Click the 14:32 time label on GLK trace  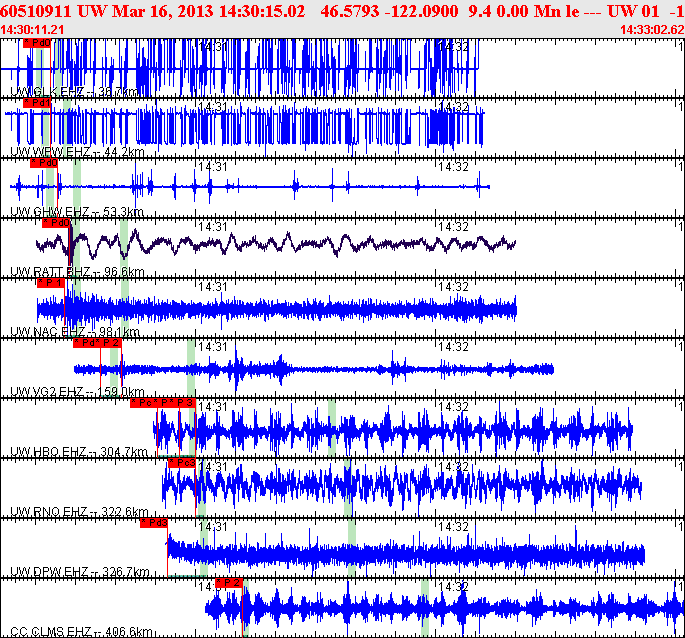tap(453, 46)
